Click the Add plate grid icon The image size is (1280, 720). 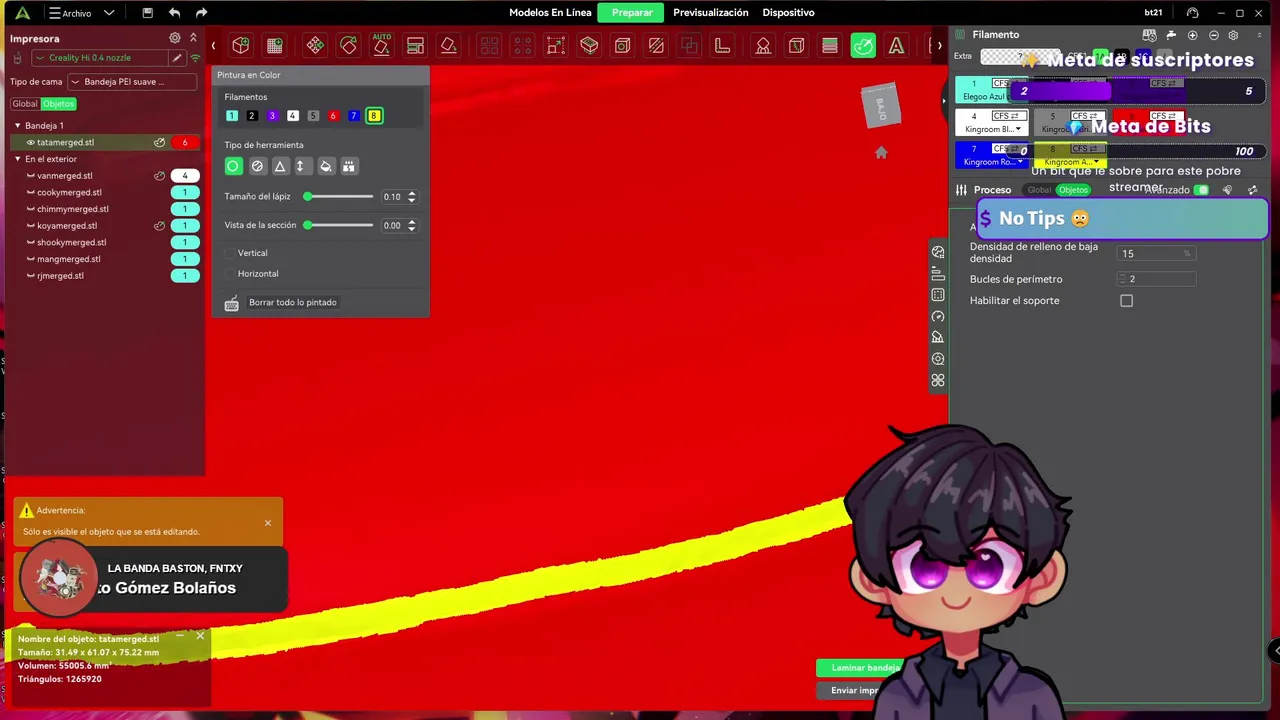click(x=275, y=45)
